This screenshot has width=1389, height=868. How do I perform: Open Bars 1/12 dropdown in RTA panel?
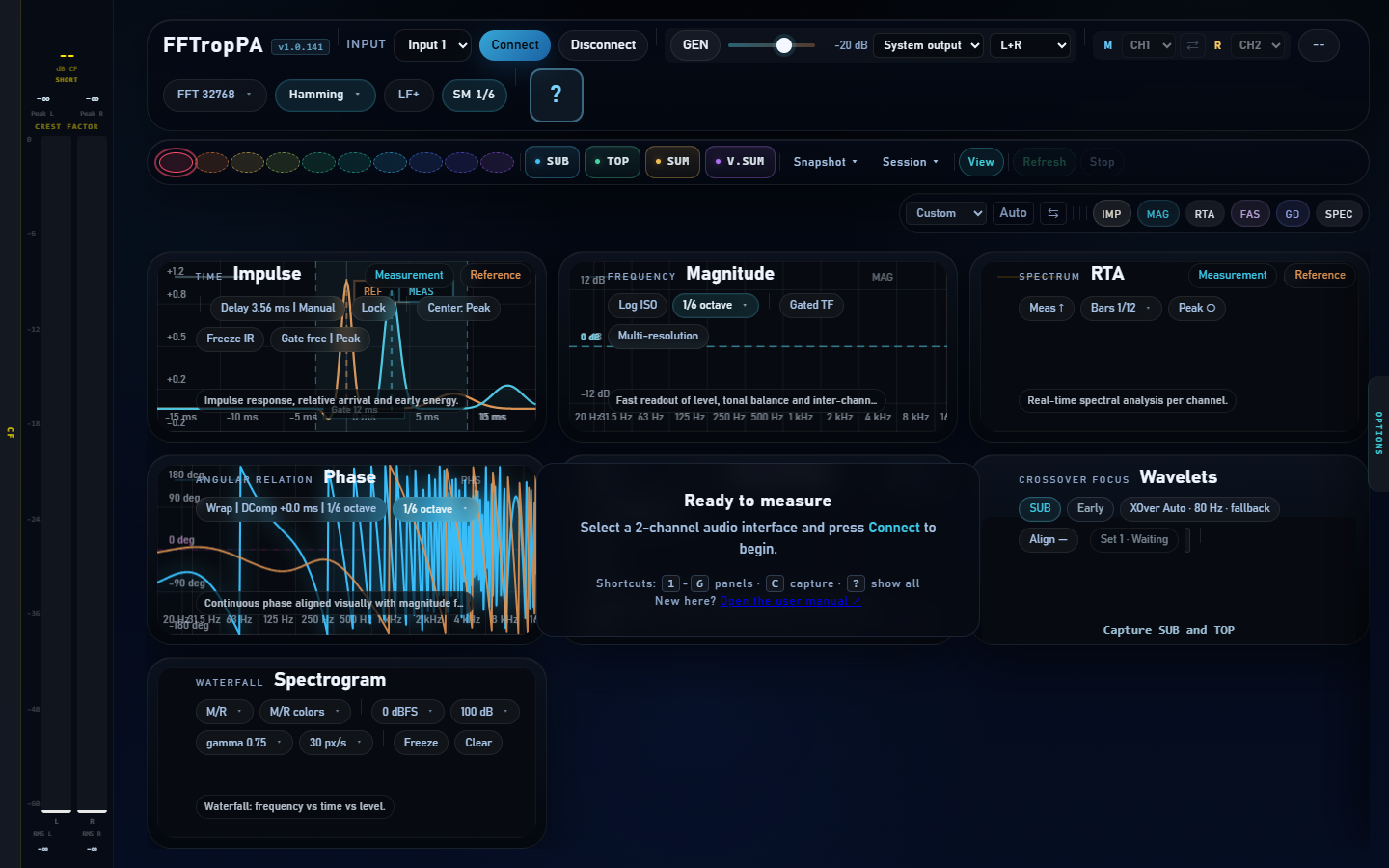[x=1121, y=308]
